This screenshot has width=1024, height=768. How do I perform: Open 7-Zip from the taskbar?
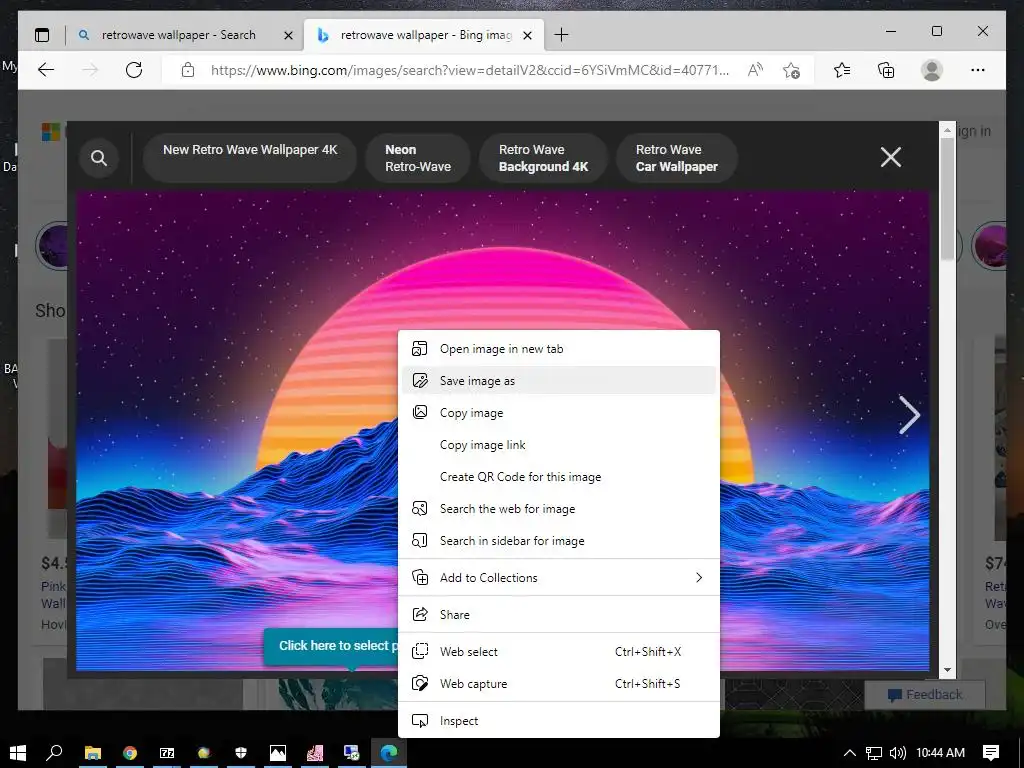pos(167,753)
